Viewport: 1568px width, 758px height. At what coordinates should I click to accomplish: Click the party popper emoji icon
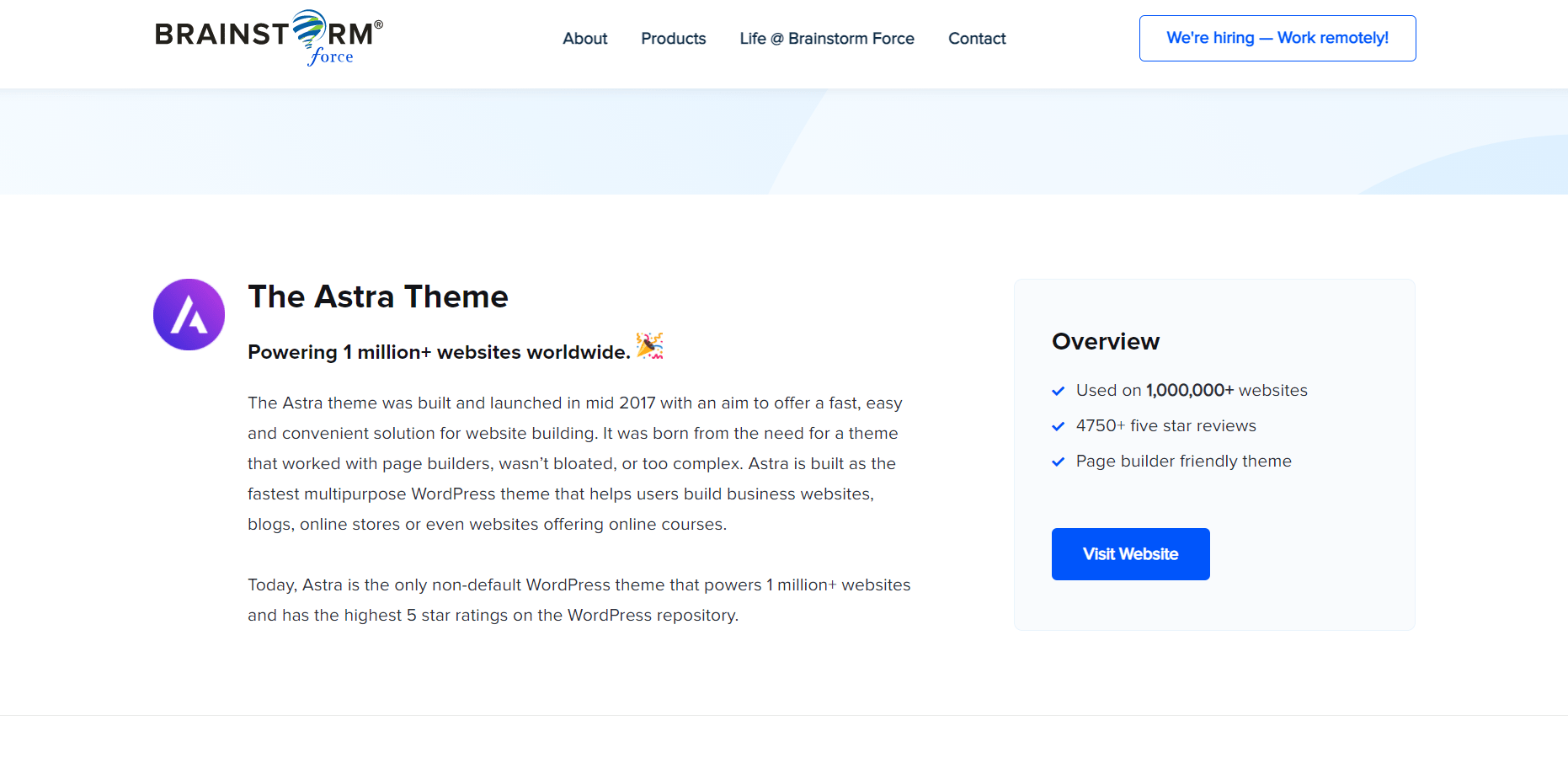pyautogui.click(x=649, y=345)
